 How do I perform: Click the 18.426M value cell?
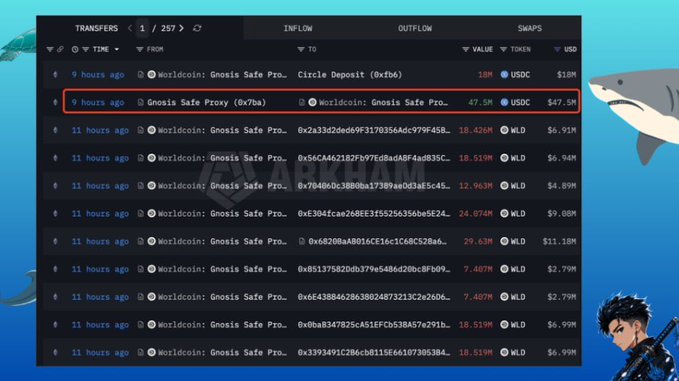475,130
